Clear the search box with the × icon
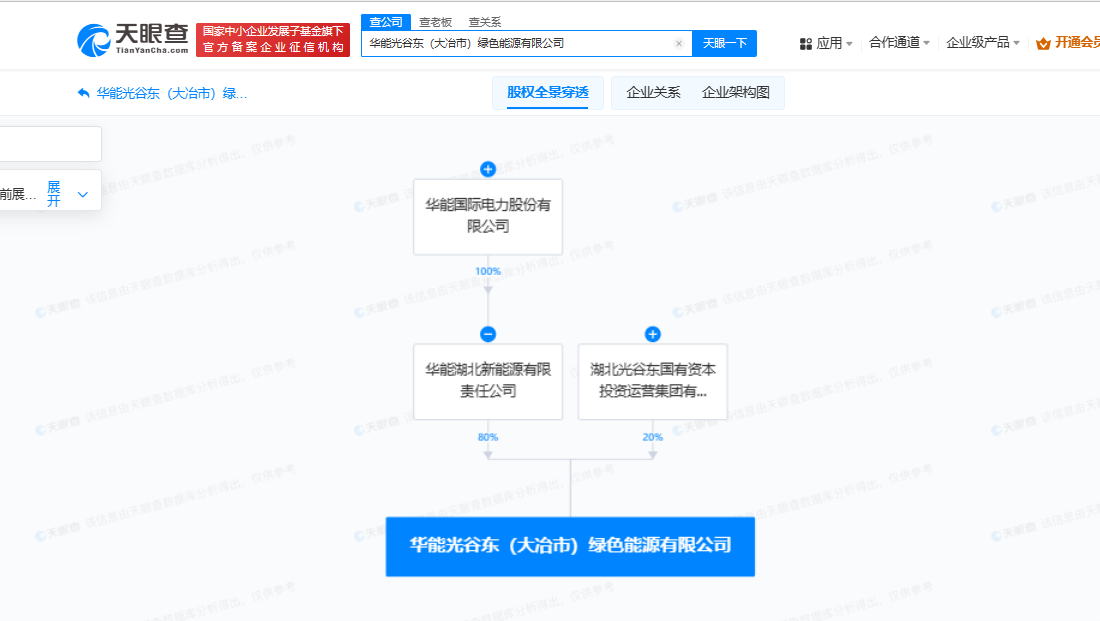 point(679,43)
